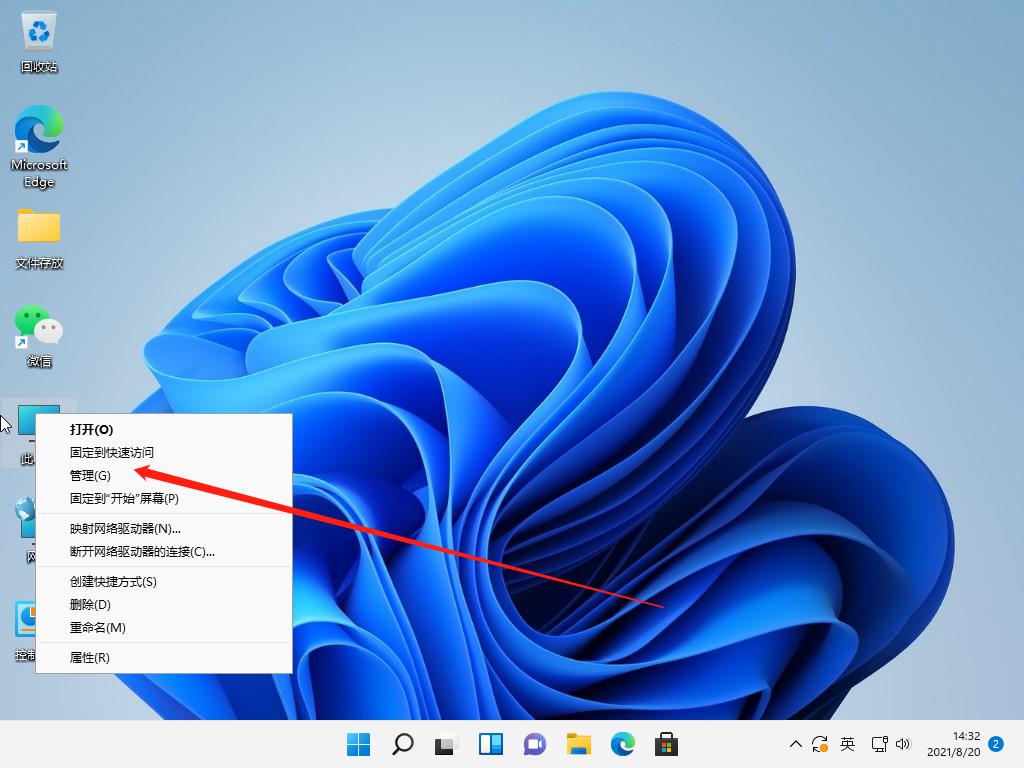Expand hidden icons with the tray chevron
The image size is (1024, 768).
795,744
